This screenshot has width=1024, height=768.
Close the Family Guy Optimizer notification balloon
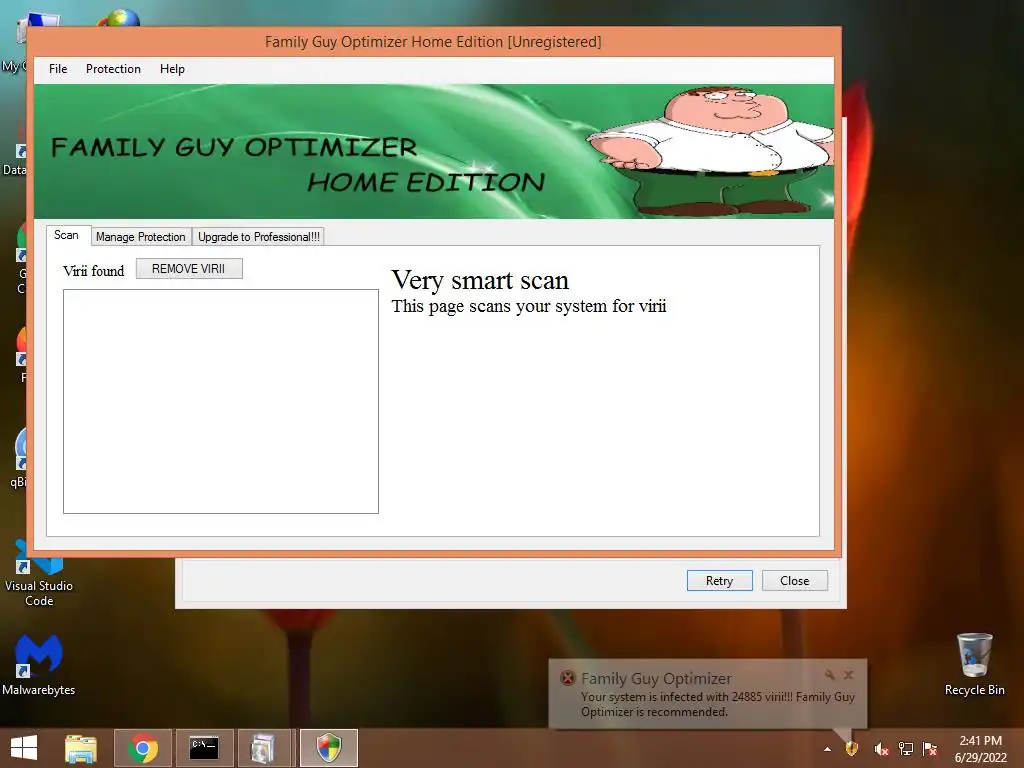(x=848, y=675)
